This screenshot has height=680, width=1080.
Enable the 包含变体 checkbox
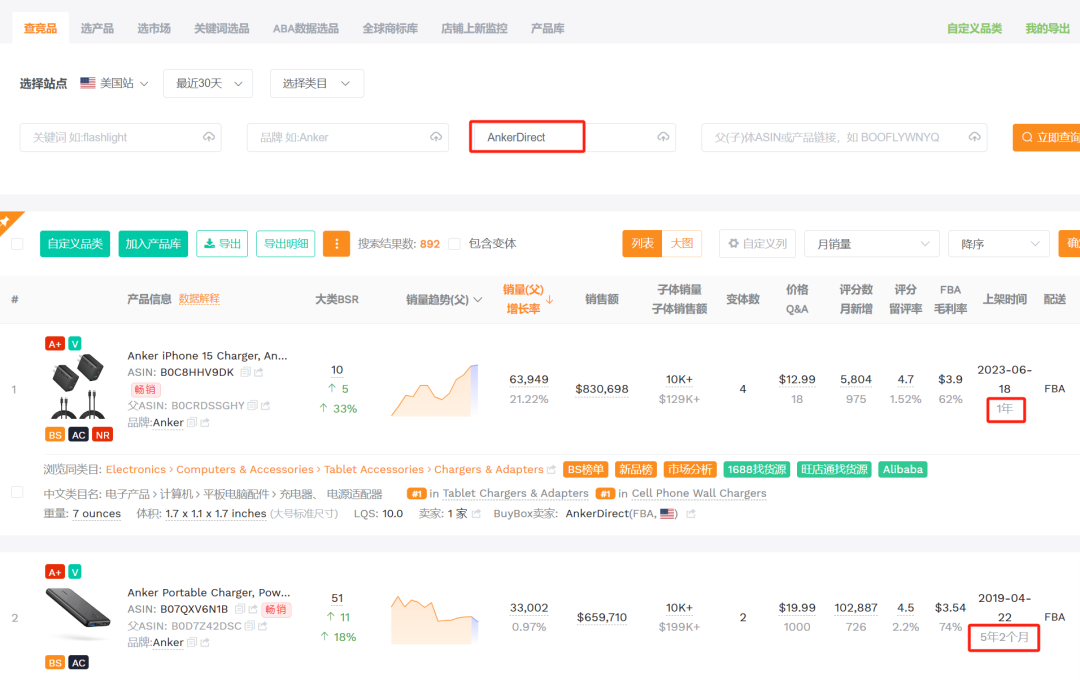(455, 244)
